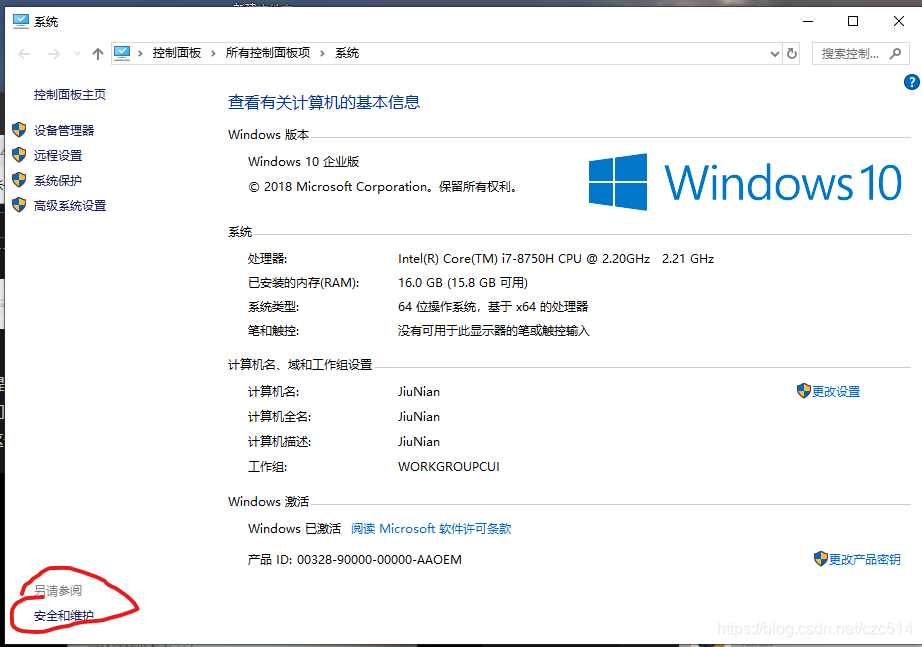Viewport: 922px width, 647px height.
Task: Click the System window title icon
Action: (x=21, y=22)
